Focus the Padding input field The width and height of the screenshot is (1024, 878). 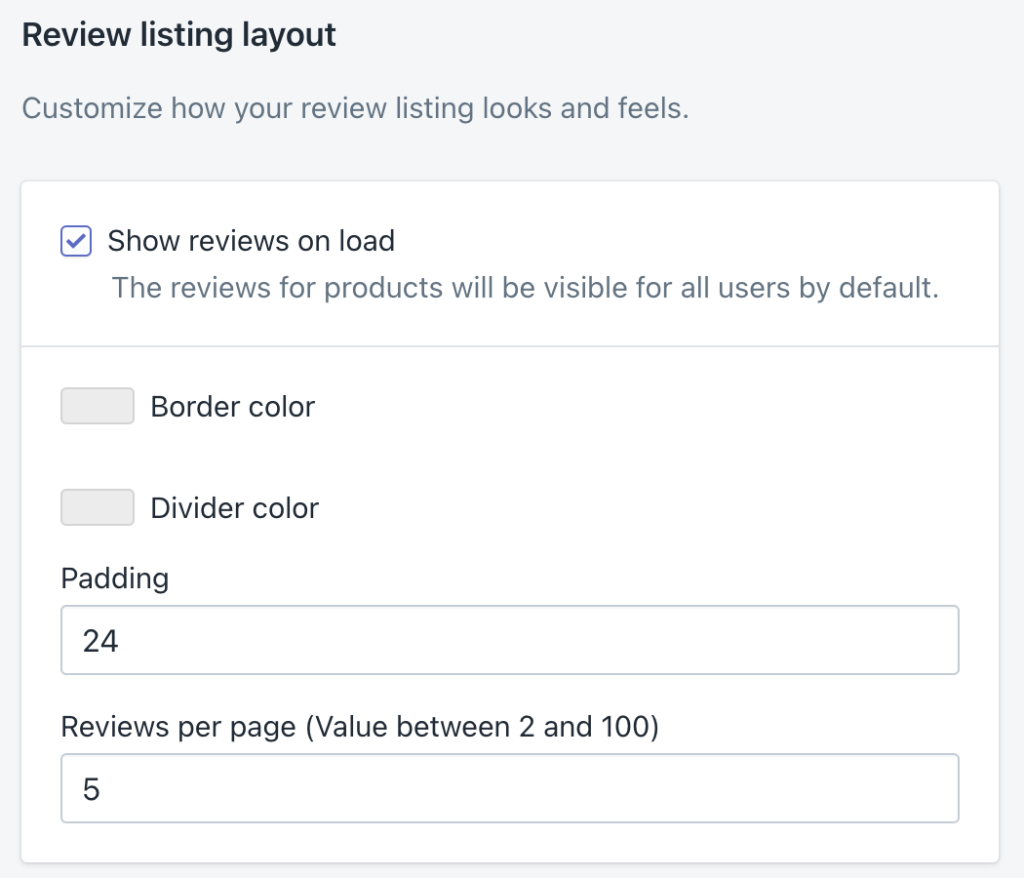[x=510, y=640]
